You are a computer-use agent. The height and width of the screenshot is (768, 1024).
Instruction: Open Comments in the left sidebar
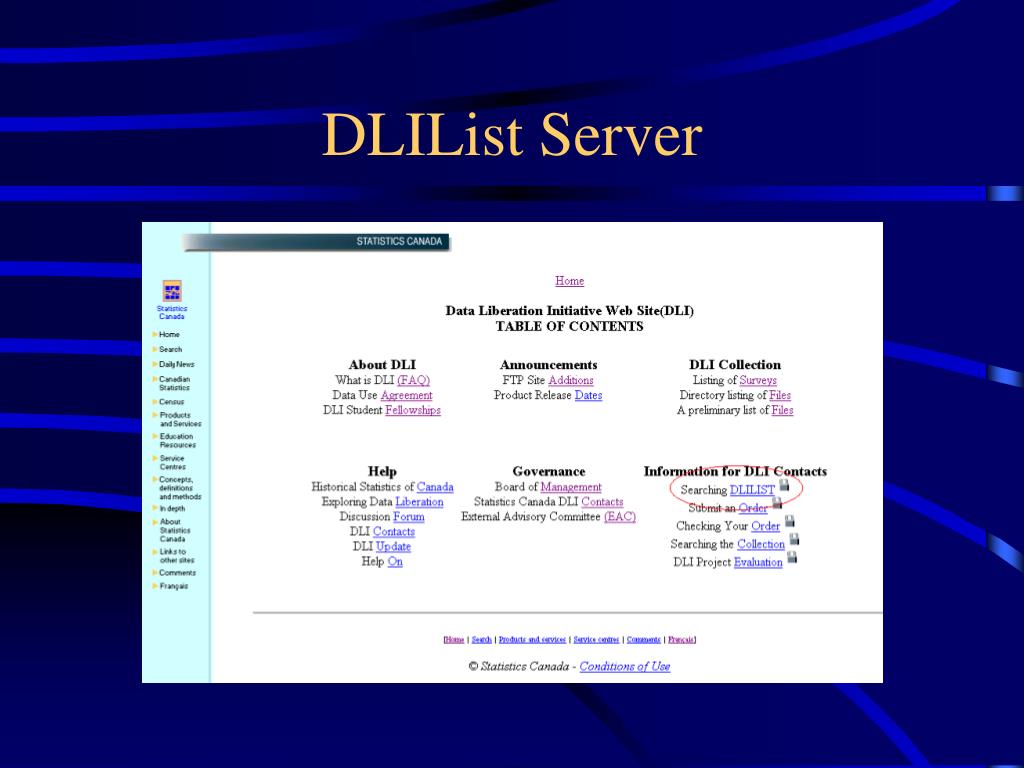point(178,573)
